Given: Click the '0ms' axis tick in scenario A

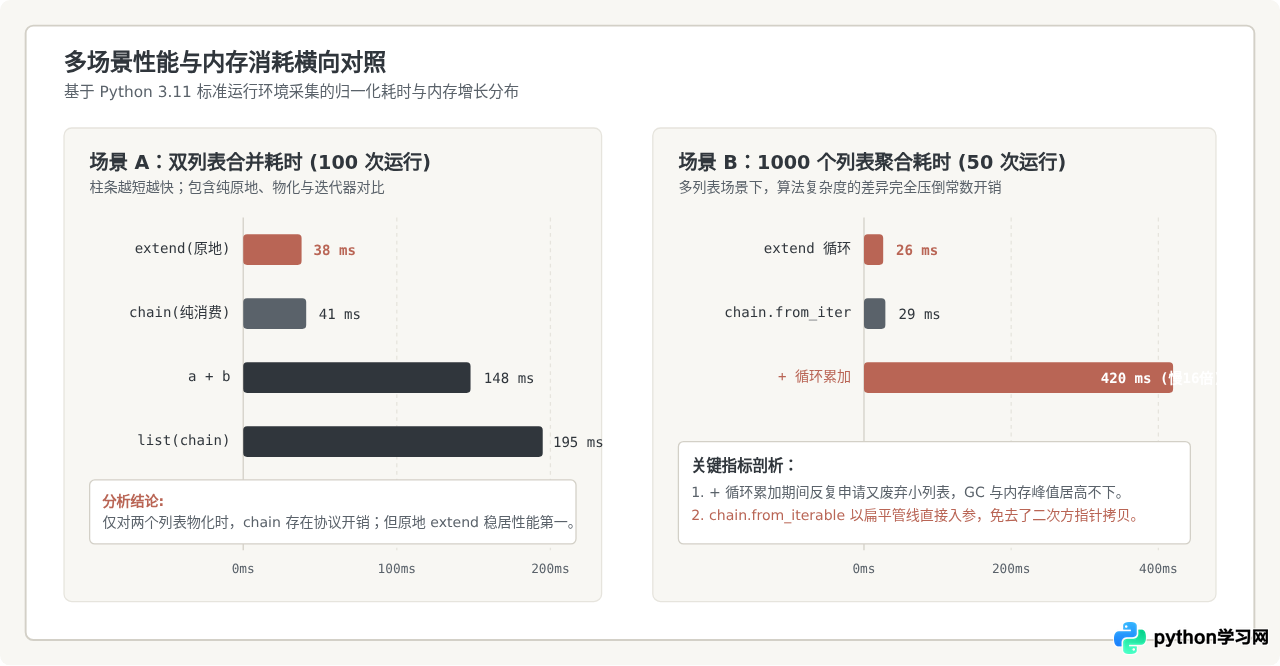Looking at the screenshot, I should [243, 569].
